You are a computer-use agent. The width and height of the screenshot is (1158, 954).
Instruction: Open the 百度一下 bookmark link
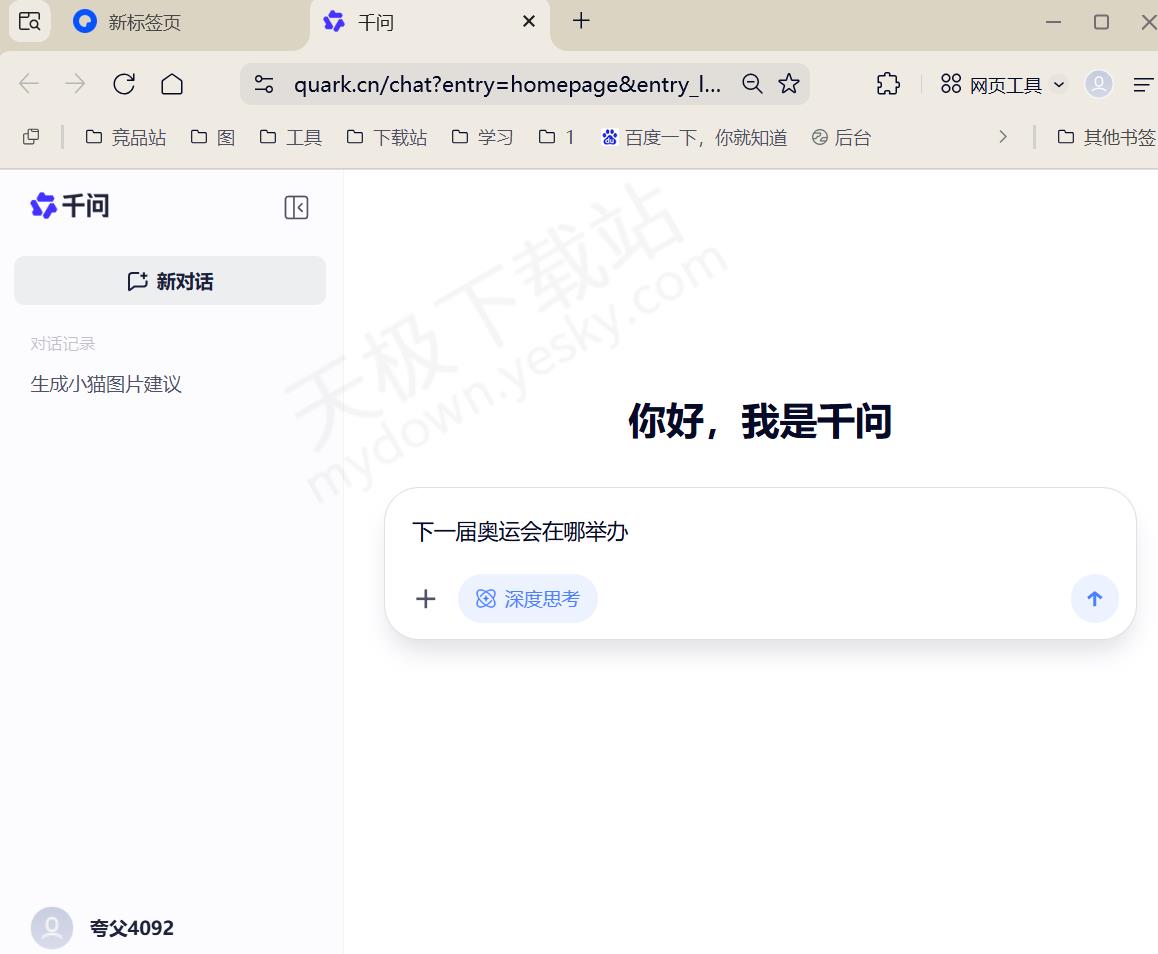pos(694,137)
